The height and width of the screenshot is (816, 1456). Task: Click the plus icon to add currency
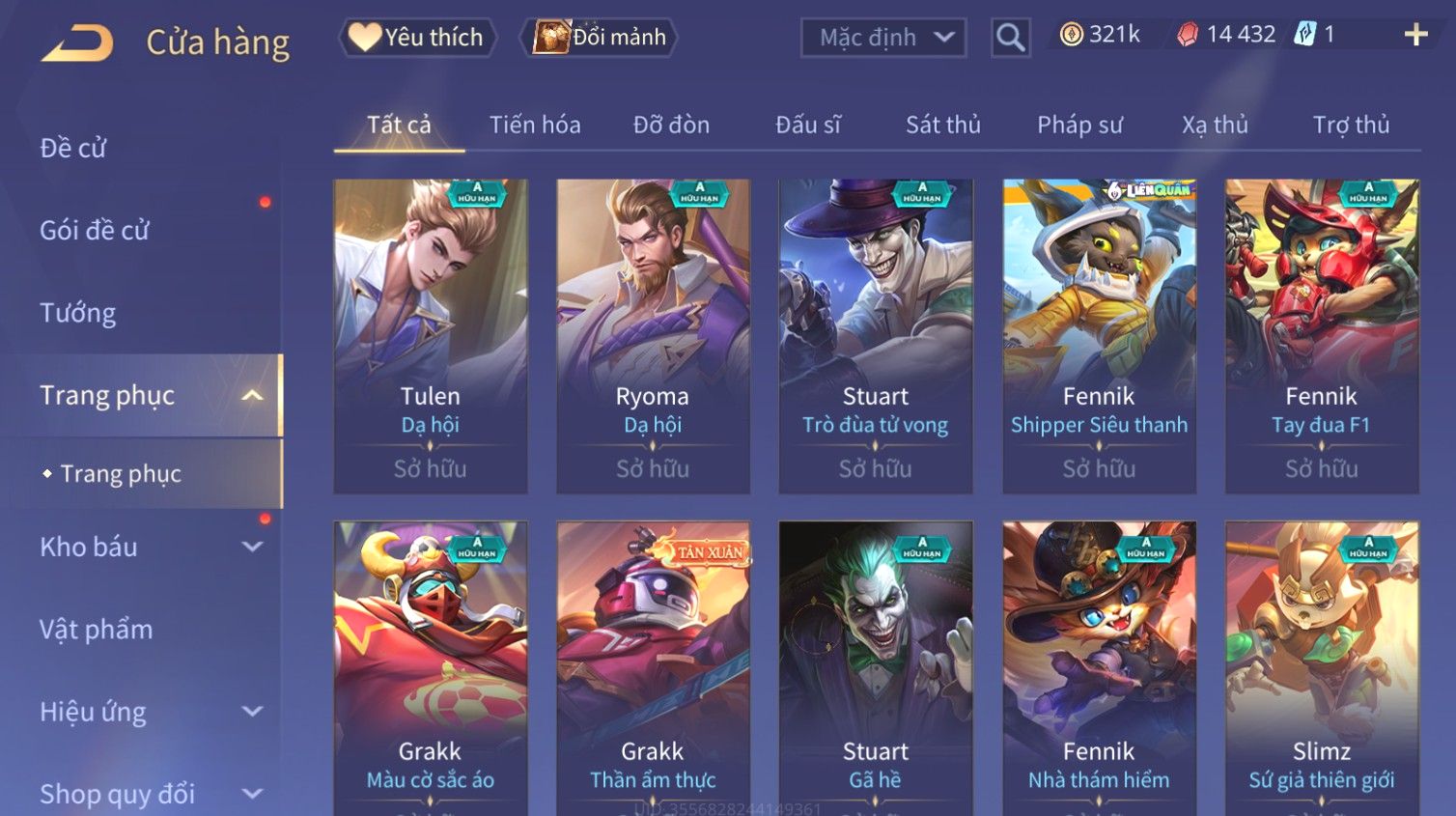(x=1415, y=36)
